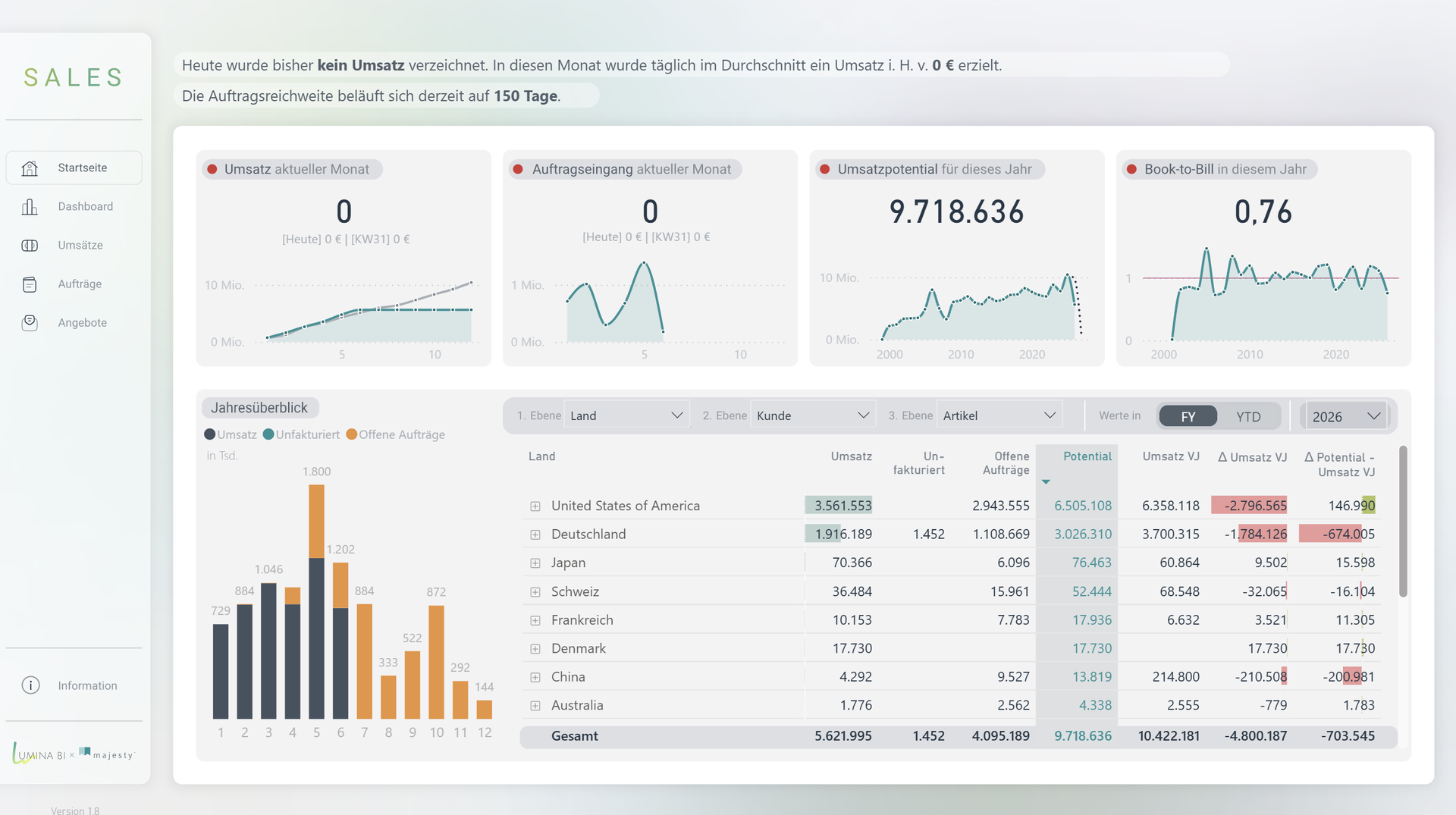Expand the Deutschland row
The height and width of the screenshot is (815, 1456).
(x=535, y=534)
